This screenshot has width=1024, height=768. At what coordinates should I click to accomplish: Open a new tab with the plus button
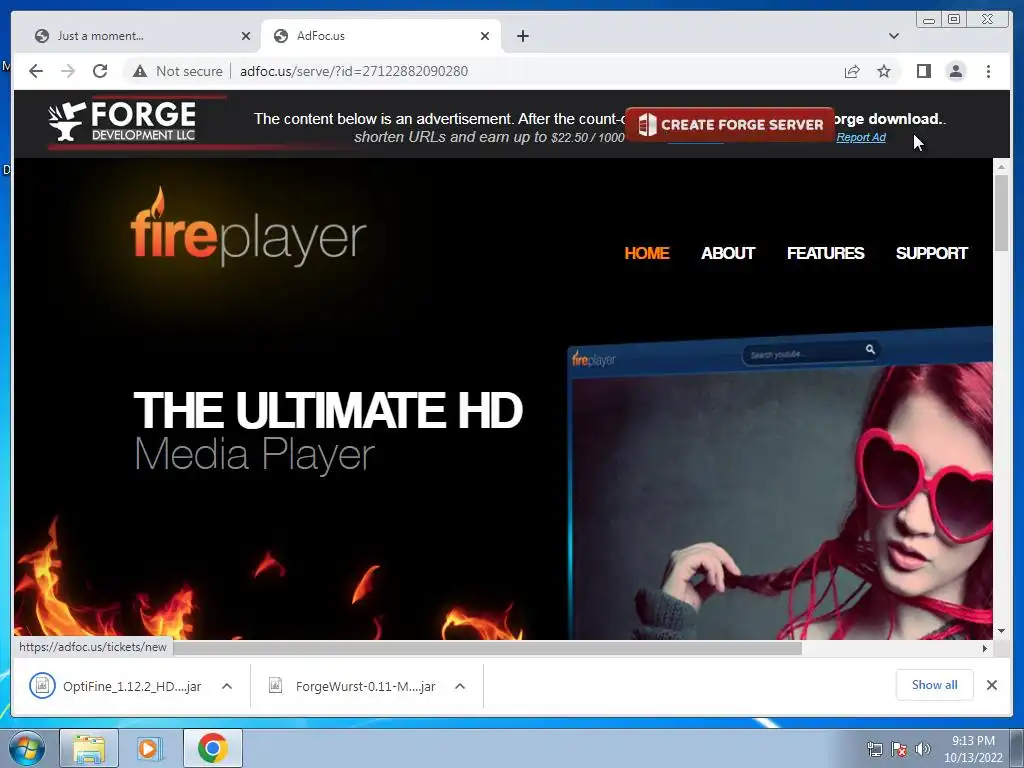[522, 36]
